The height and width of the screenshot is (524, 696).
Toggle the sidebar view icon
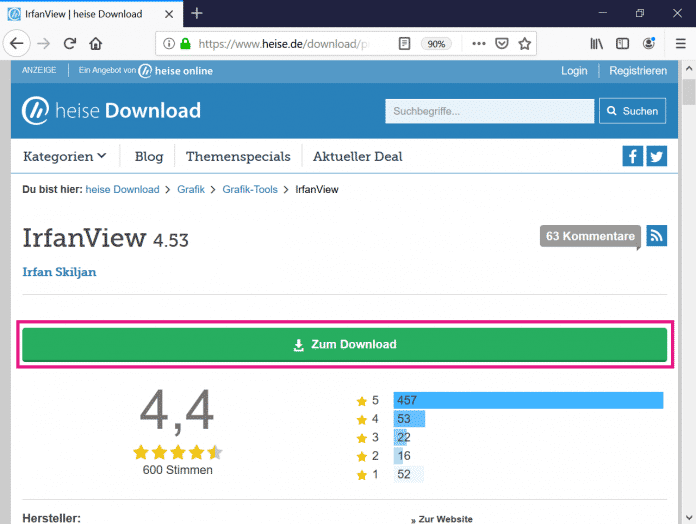point(623,44)
